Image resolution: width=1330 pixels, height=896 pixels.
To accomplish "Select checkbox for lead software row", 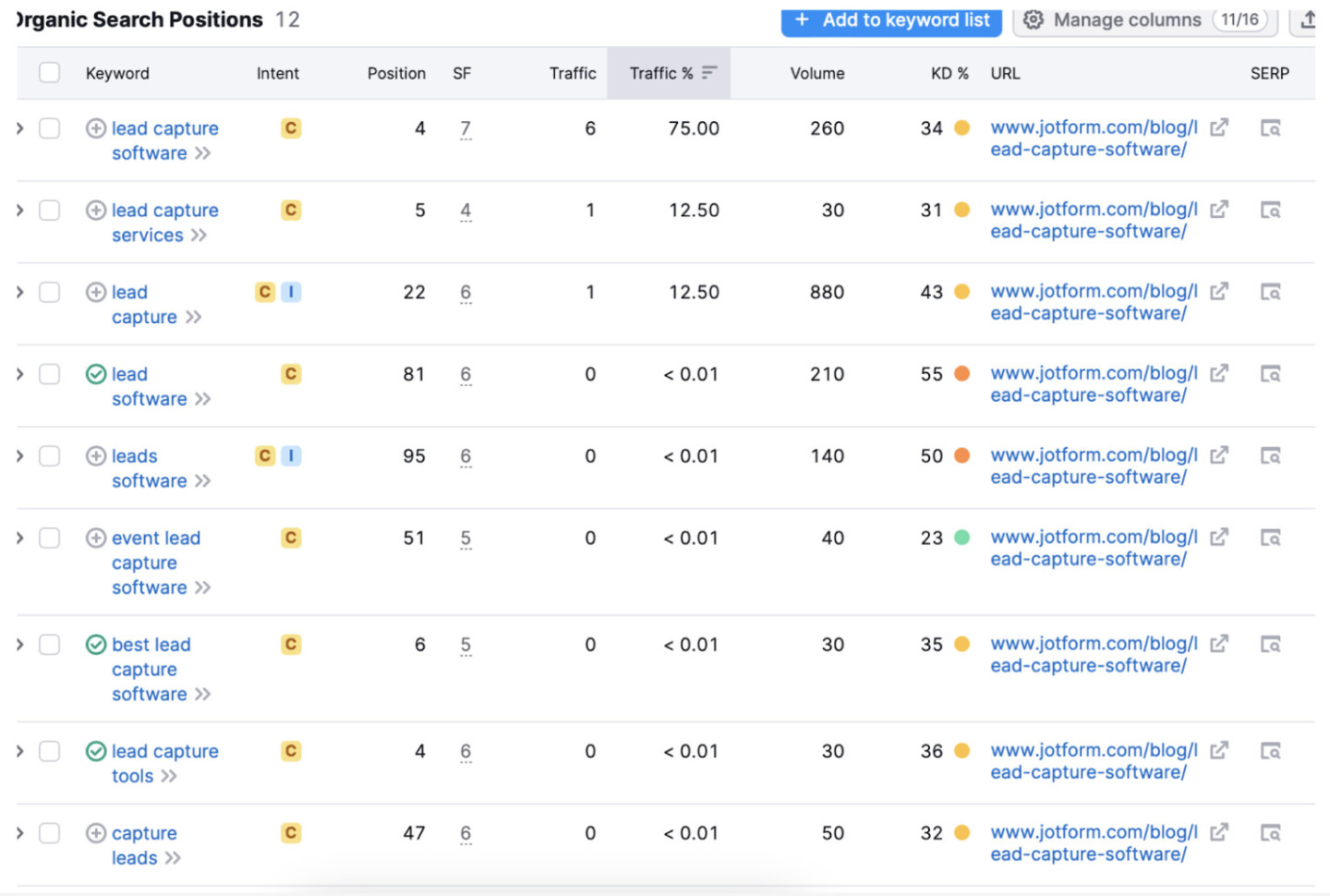I will pyautogui.click(x=50, y=374).
